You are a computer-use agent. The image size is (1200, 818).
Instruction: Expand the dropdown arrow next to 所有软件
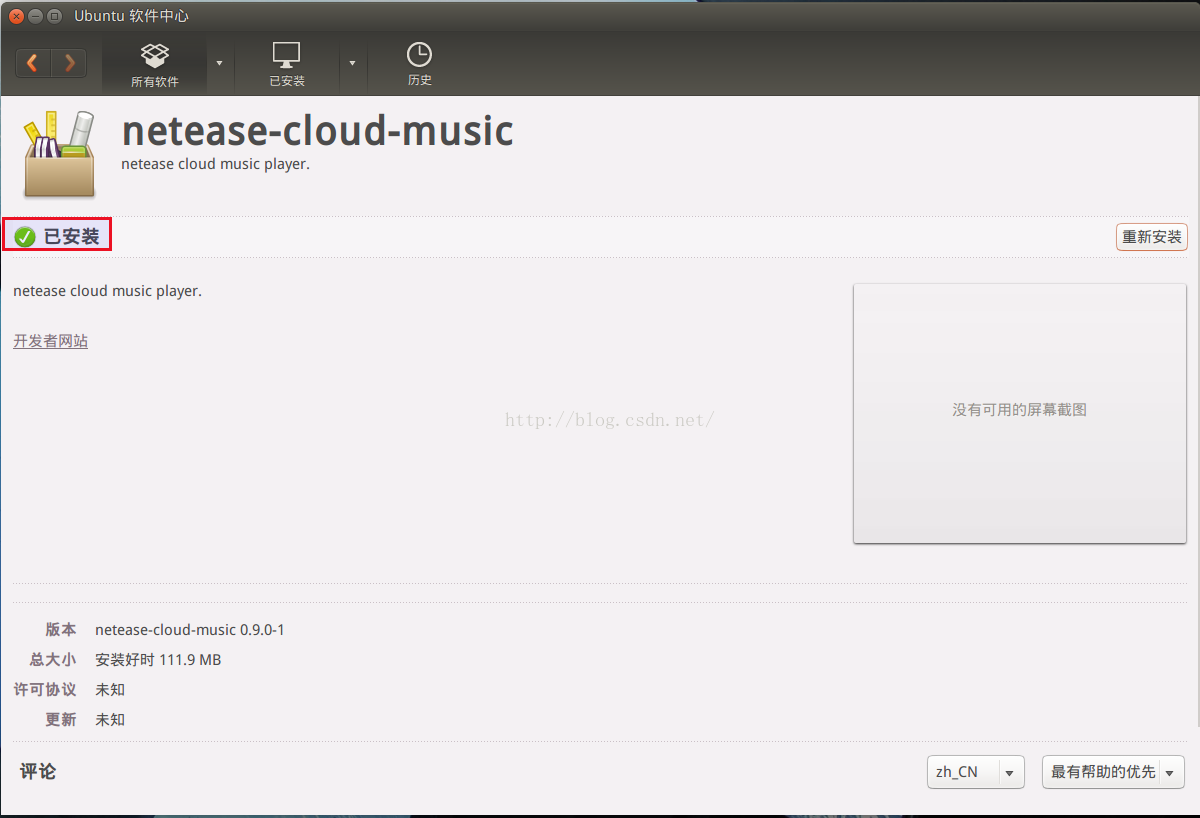(x=219, y=64)
